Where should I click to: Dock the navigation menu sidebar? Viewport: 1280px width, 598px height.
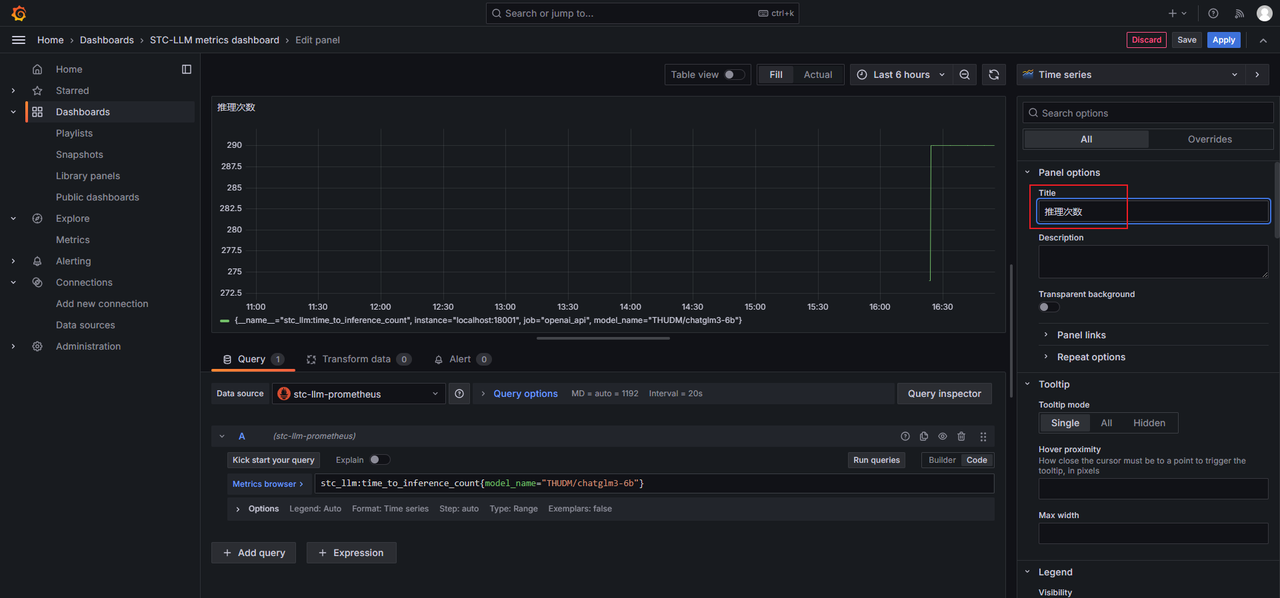coord(186,69)
